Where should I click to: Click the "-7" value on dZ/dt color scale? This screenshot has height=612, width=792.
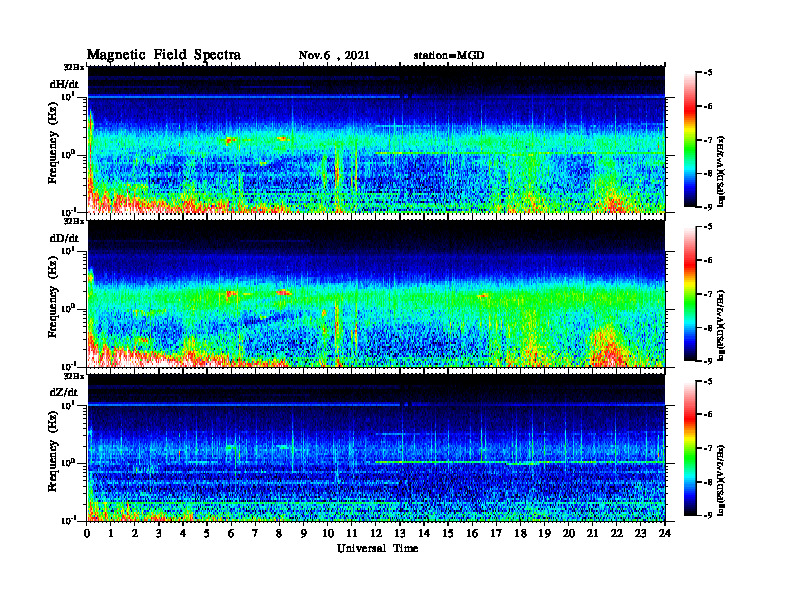click(x=707, y=448)
